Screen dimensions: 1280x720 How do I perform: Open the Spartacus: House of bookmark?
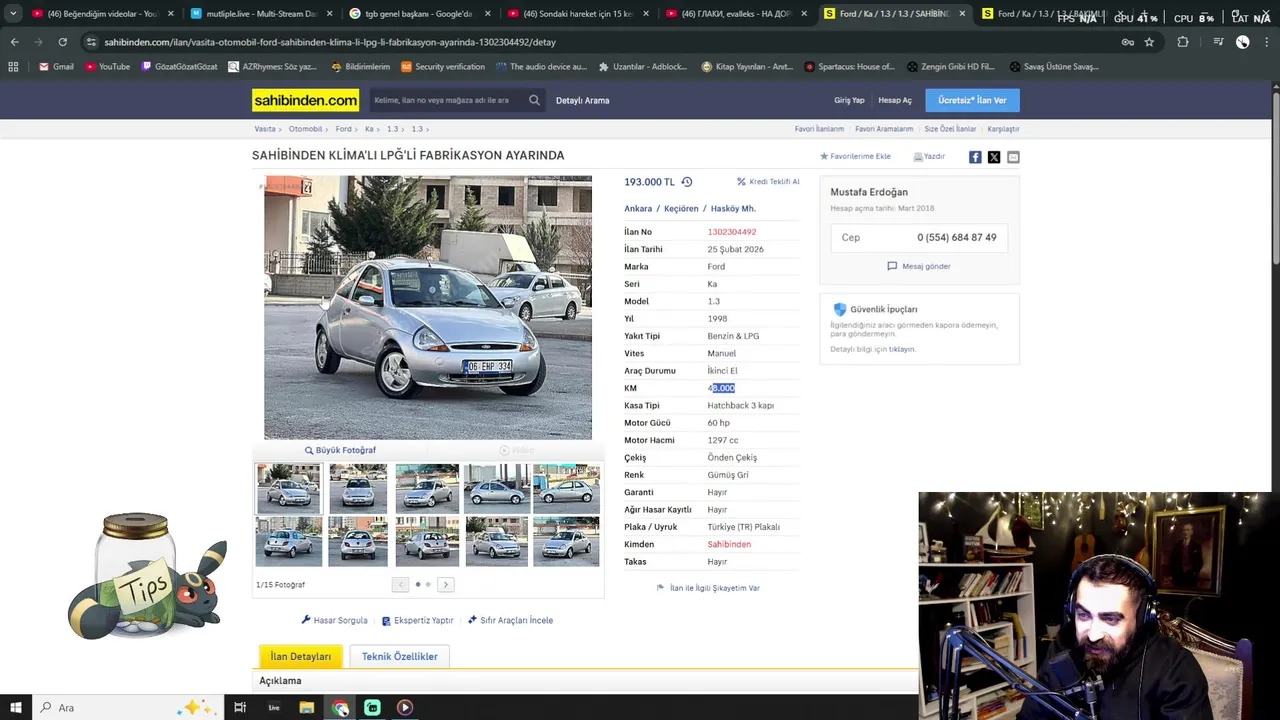pos(849,67)
